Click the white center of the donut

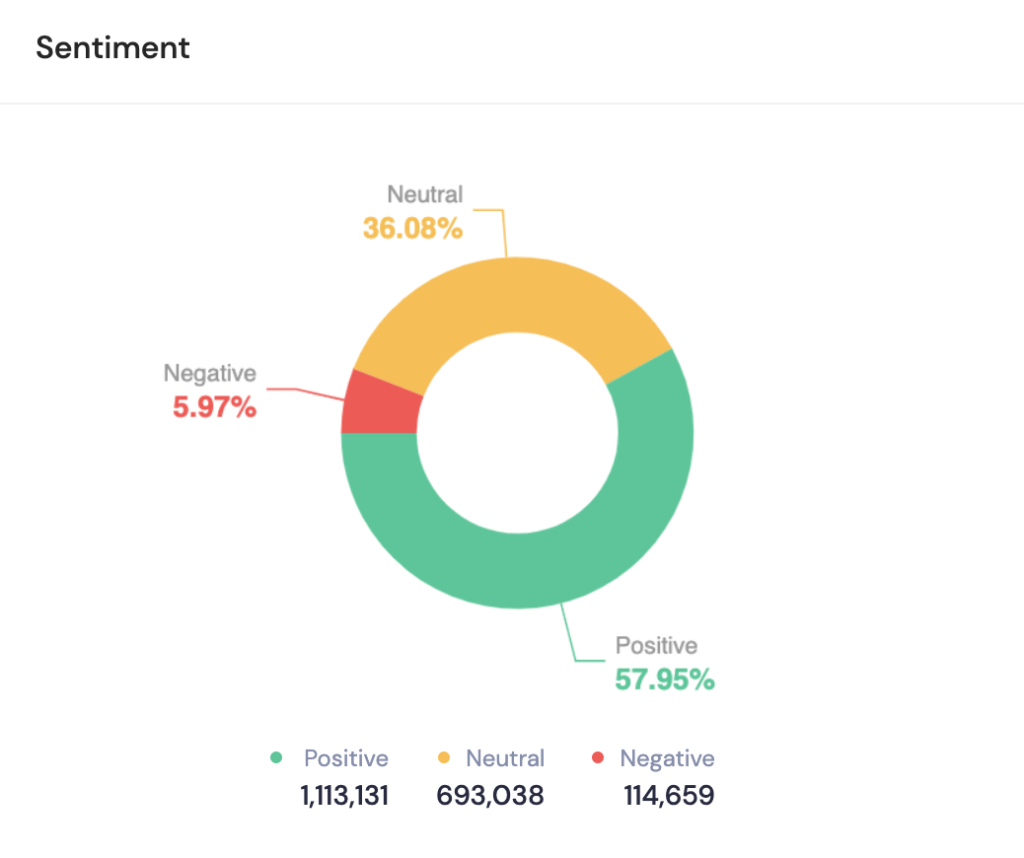(x=516, y=433)
